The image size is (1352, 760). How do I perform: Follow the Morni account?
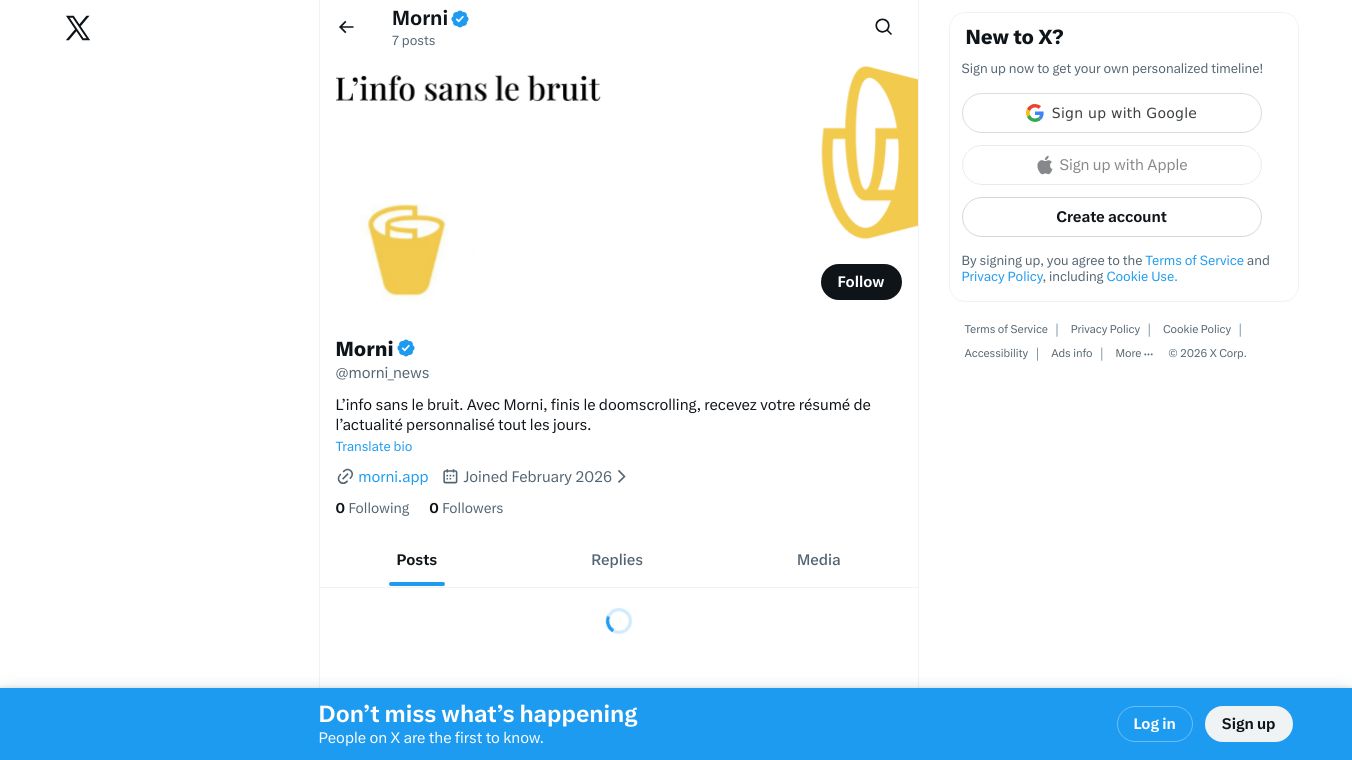(860, 282)
